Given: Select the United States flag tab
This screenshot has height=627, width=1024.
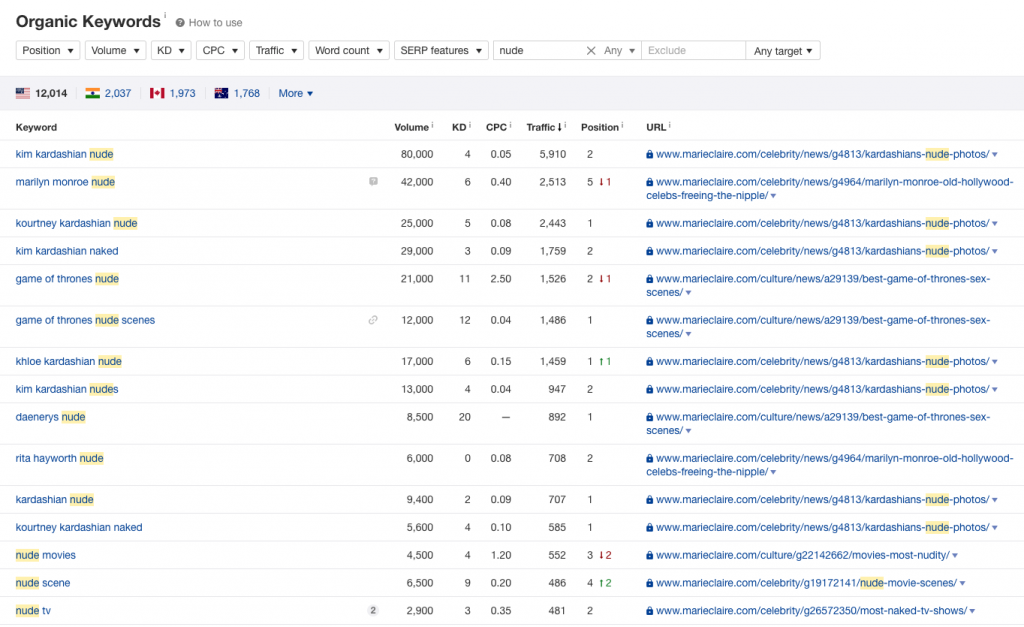Looking at the screenshot, I should 41,93.
